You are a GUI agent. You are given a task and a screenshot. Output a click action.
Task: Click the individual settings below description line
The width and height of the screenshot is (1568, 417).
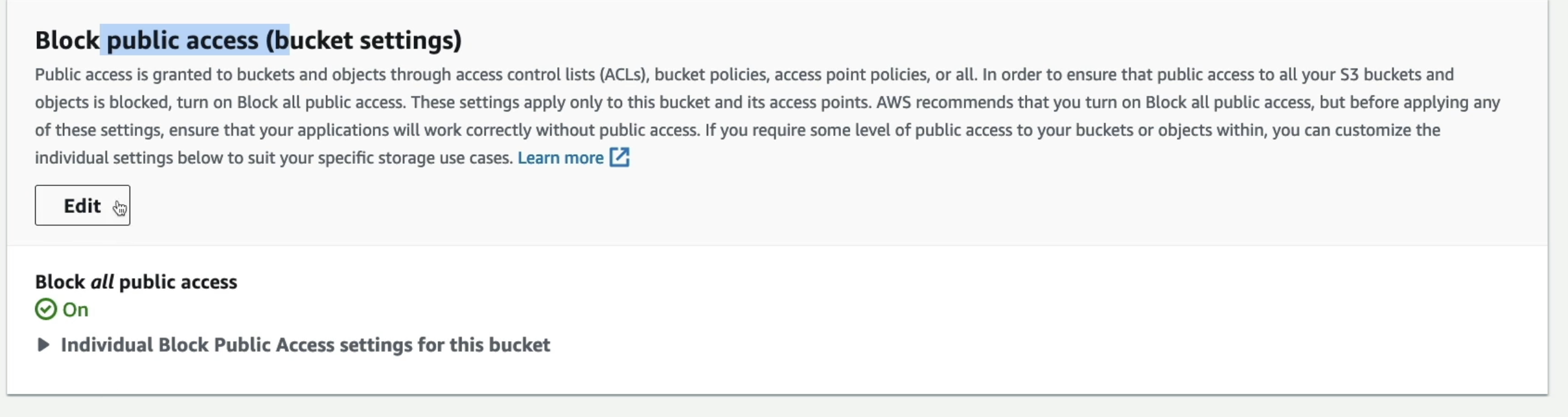click(x=273, y=157)
